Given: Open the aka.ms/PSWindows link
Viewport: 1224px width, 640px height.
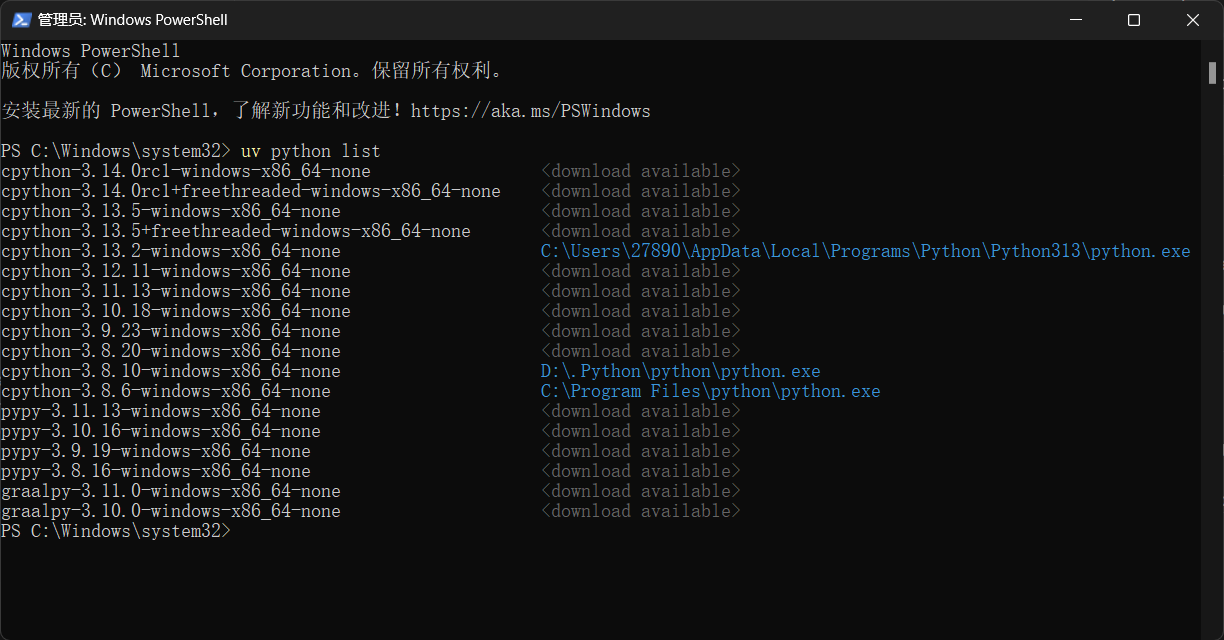Looking at the screenshot, I should coord(530,111).
